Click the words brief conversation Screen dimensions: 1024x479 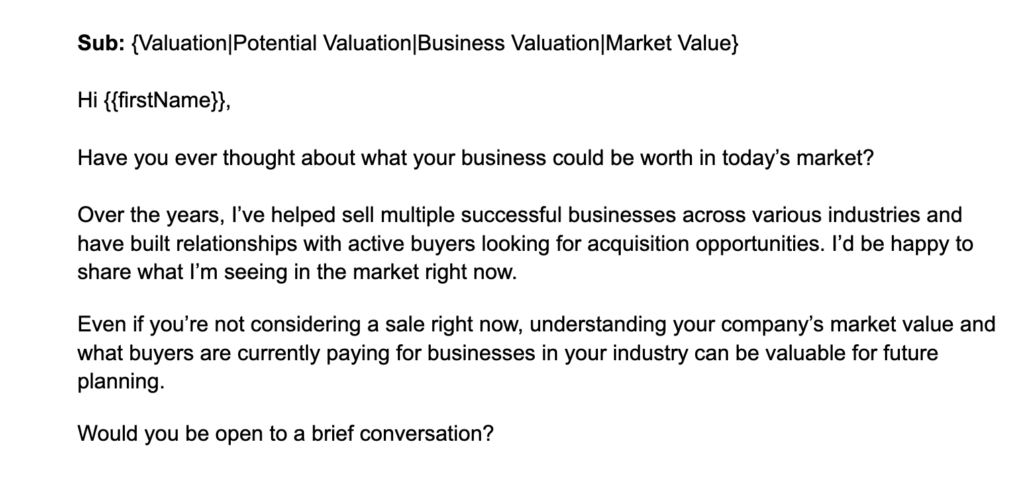click(402, 433)
